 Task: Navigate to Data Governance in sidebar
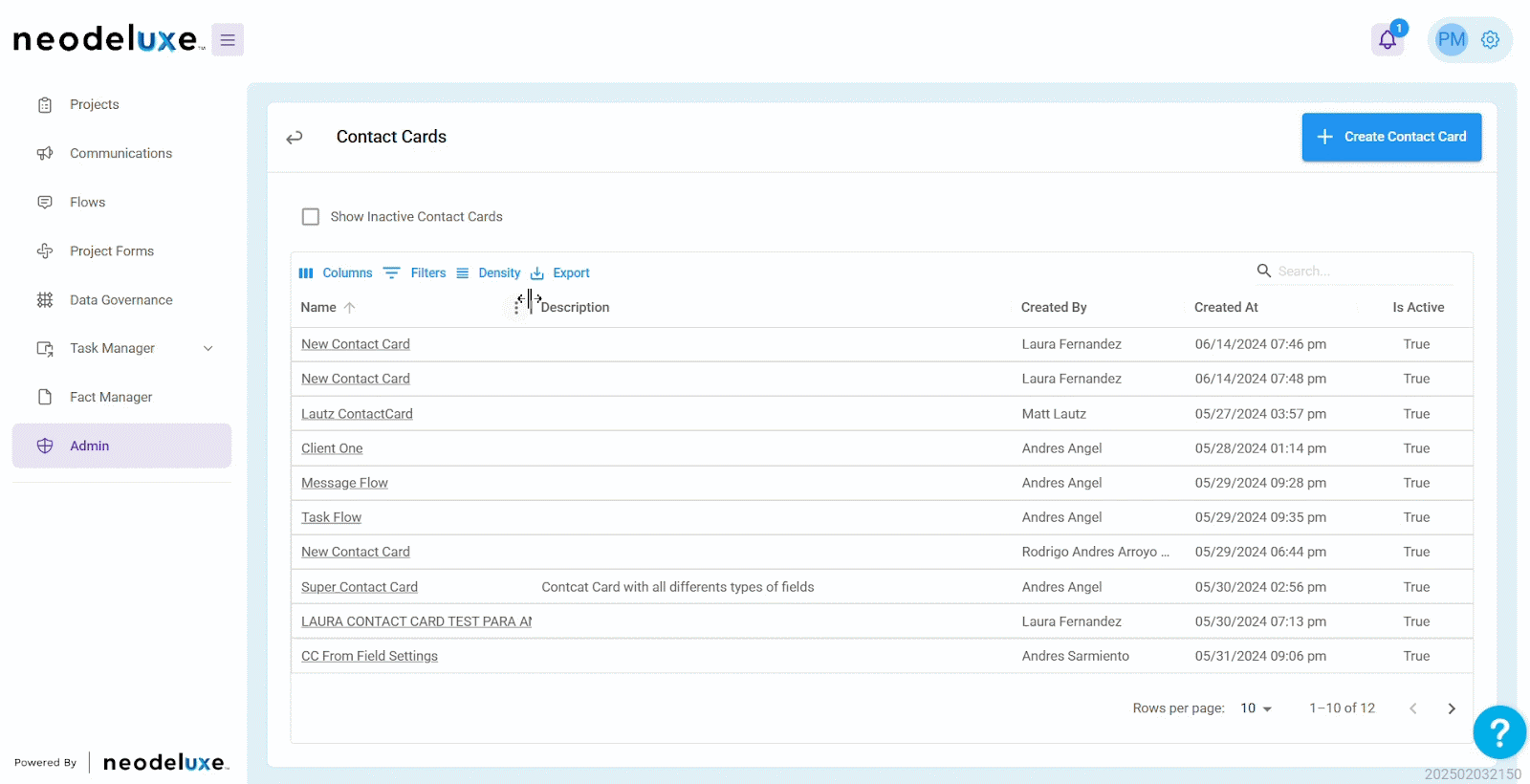point(121,300)
